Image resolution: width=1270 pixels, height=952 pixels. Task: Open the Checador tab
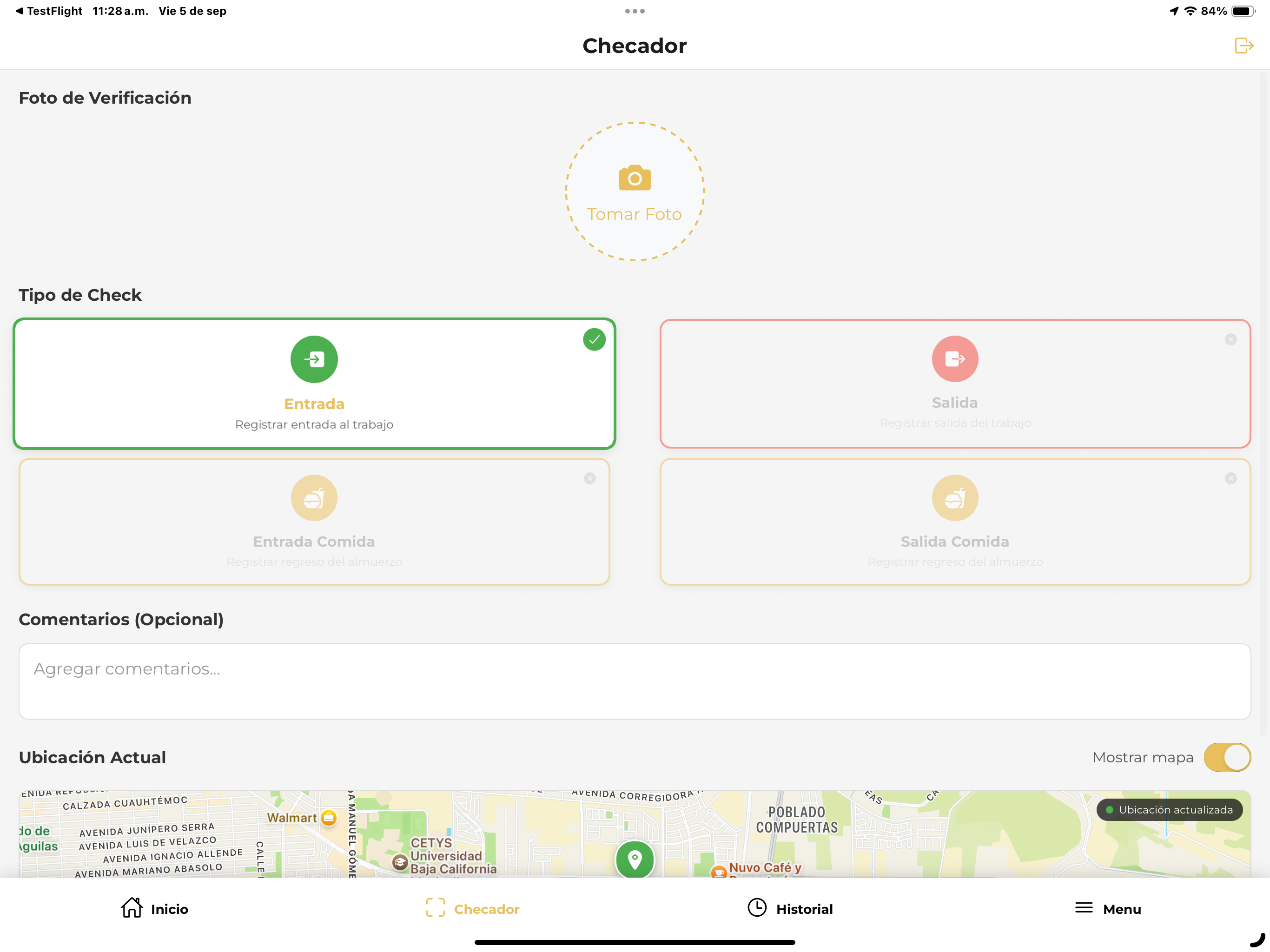[472, 909]
